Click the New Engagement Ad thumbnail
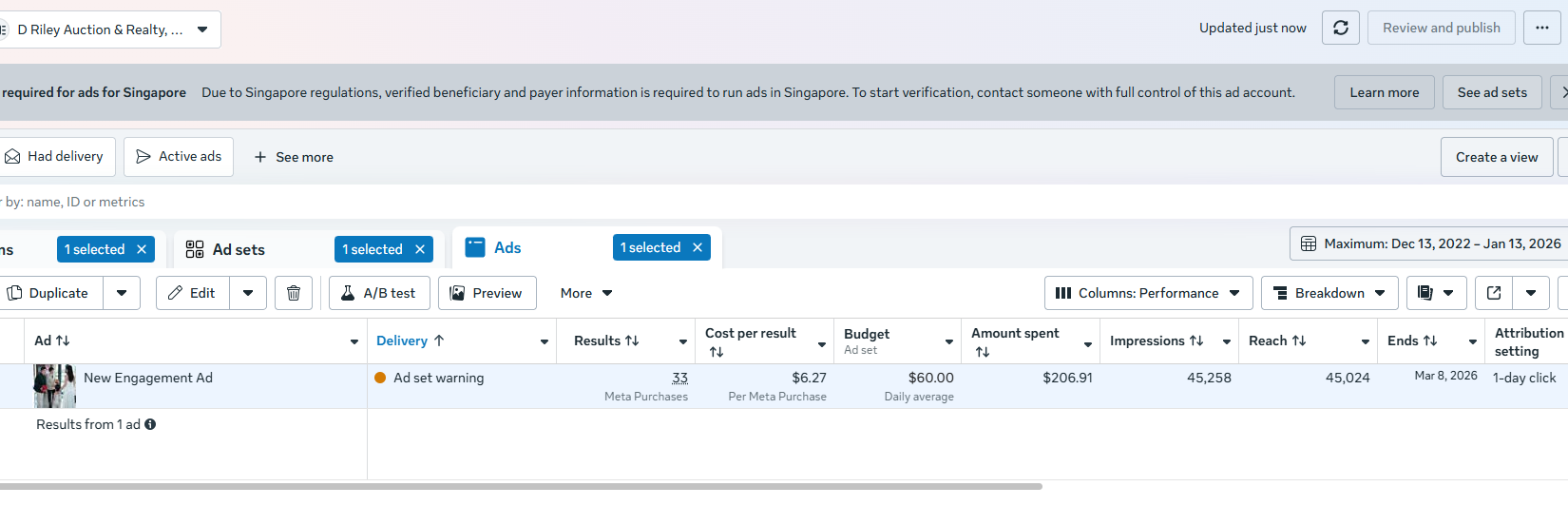Viewport: 1568px width, 506px height. (54, 386)
